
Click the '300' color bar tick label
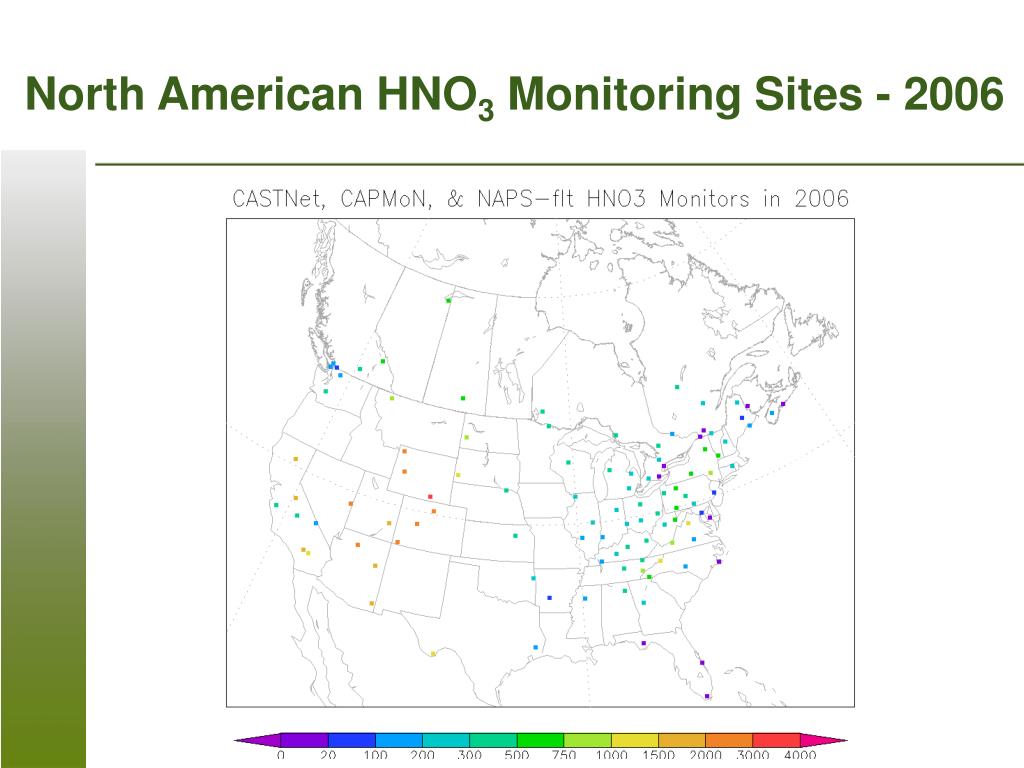coord(470,756)
